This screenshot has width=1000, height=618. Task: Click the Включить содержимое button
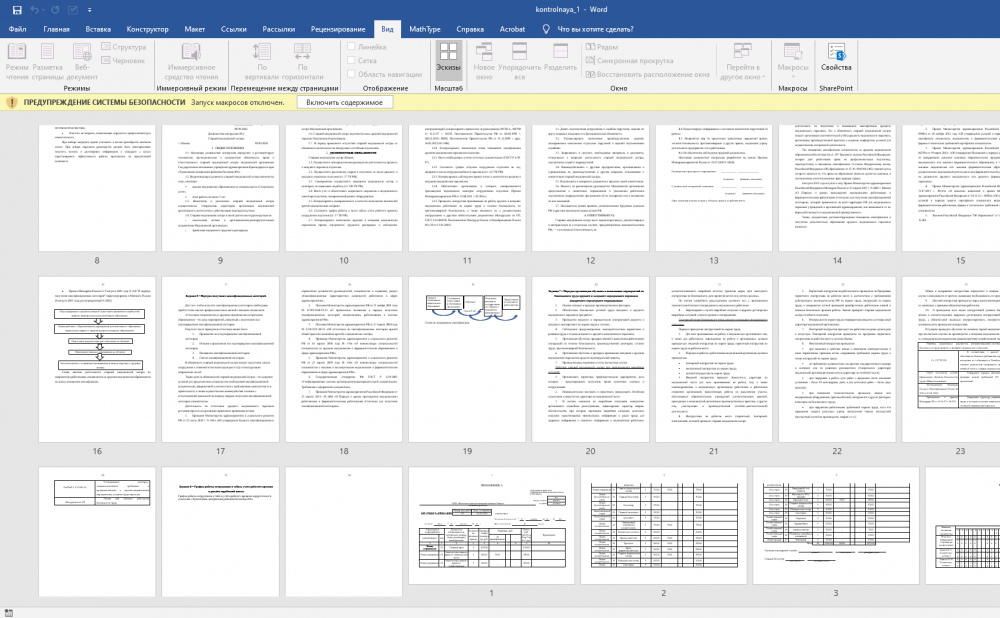click(344, 102)
